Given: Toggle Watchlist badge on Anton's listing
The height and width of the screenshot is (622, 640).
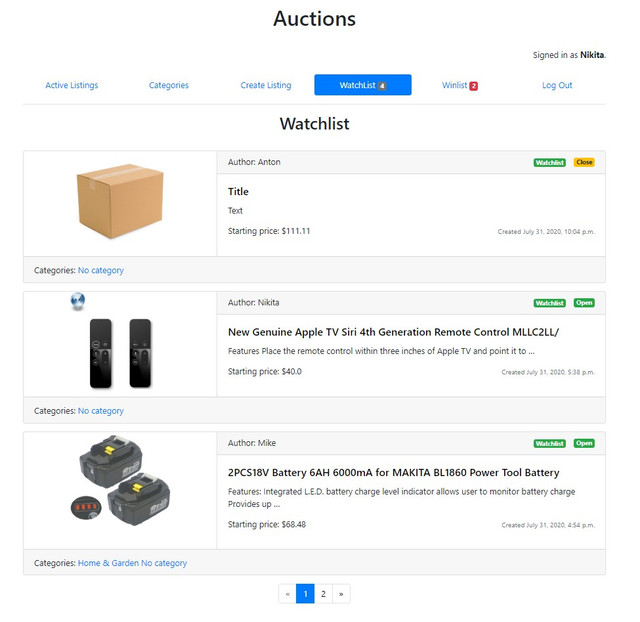Looking at the screenshot, I should click(549, 162).
